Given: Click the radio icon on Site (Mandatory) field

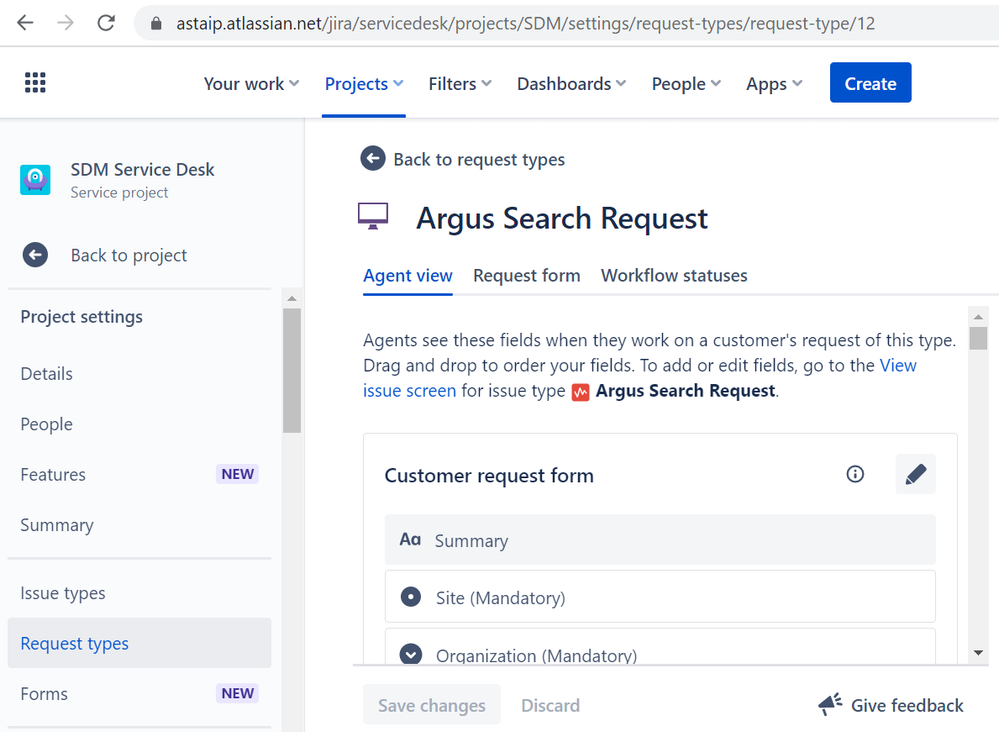Looking at the screenshot, I should [x=410, y=597].
